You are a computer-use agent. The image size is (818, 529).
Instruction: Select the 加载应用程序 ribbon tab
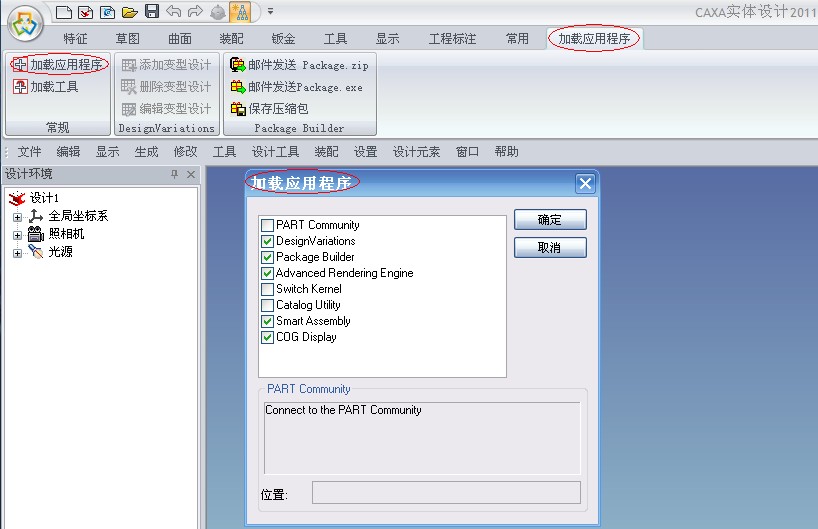[594, 39]
